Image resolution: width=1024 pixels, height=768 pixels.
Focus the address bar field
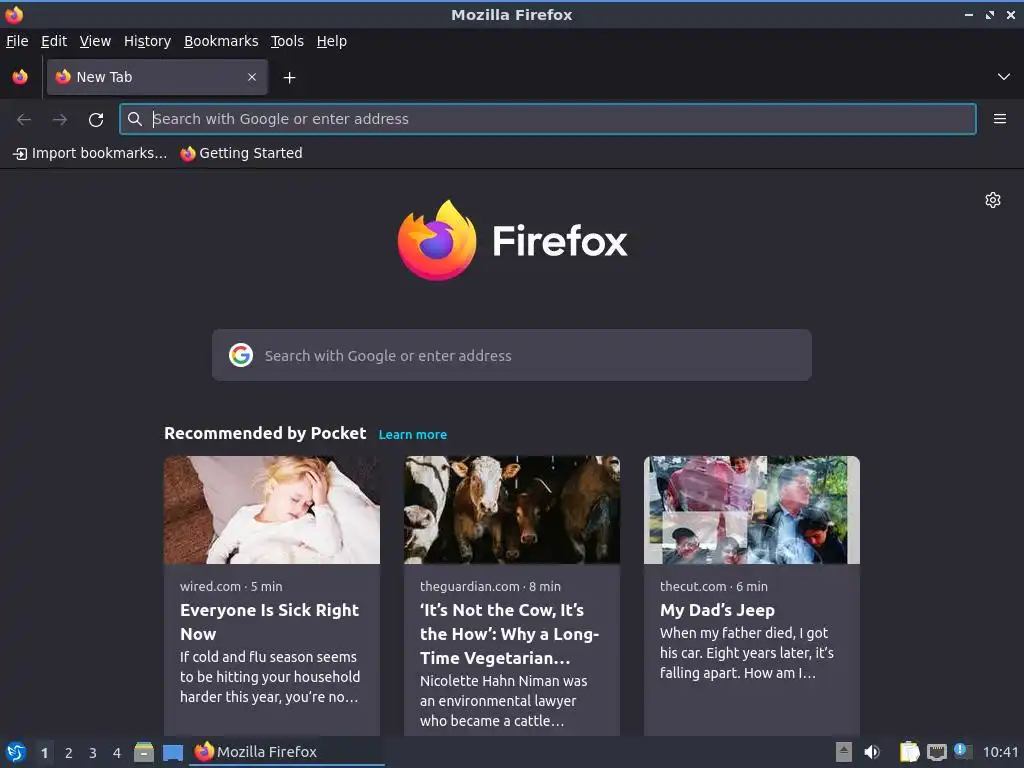(x=548, y=119)
